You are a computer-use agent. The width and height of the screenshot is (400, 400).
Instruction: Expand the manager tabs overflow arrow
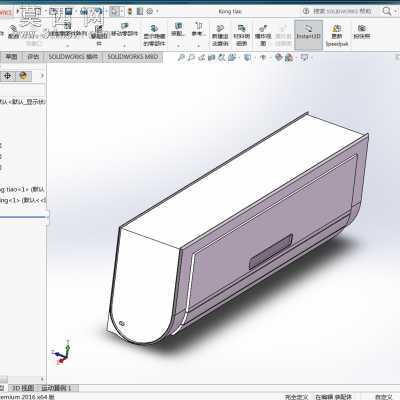42,76
